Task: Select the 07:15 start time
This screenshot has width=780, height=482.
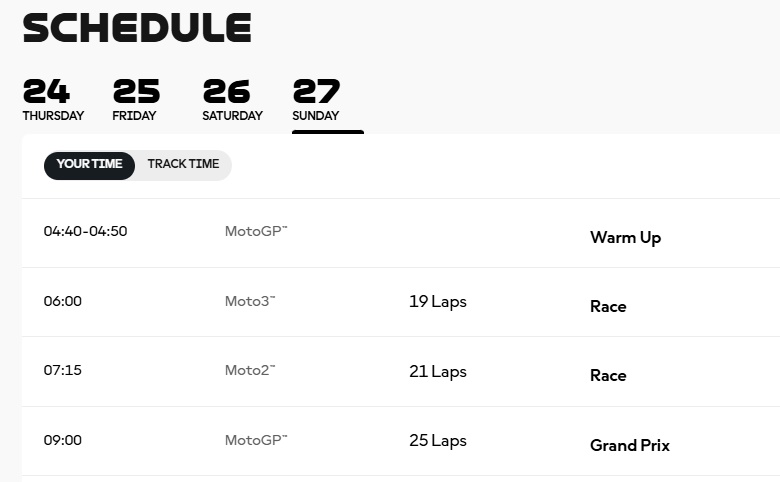Action: 62,371
